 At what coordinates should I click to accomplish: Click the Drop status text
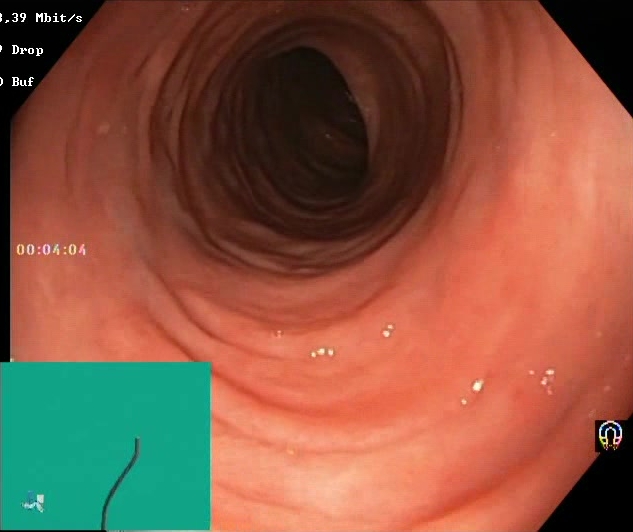tap(22, 50)
